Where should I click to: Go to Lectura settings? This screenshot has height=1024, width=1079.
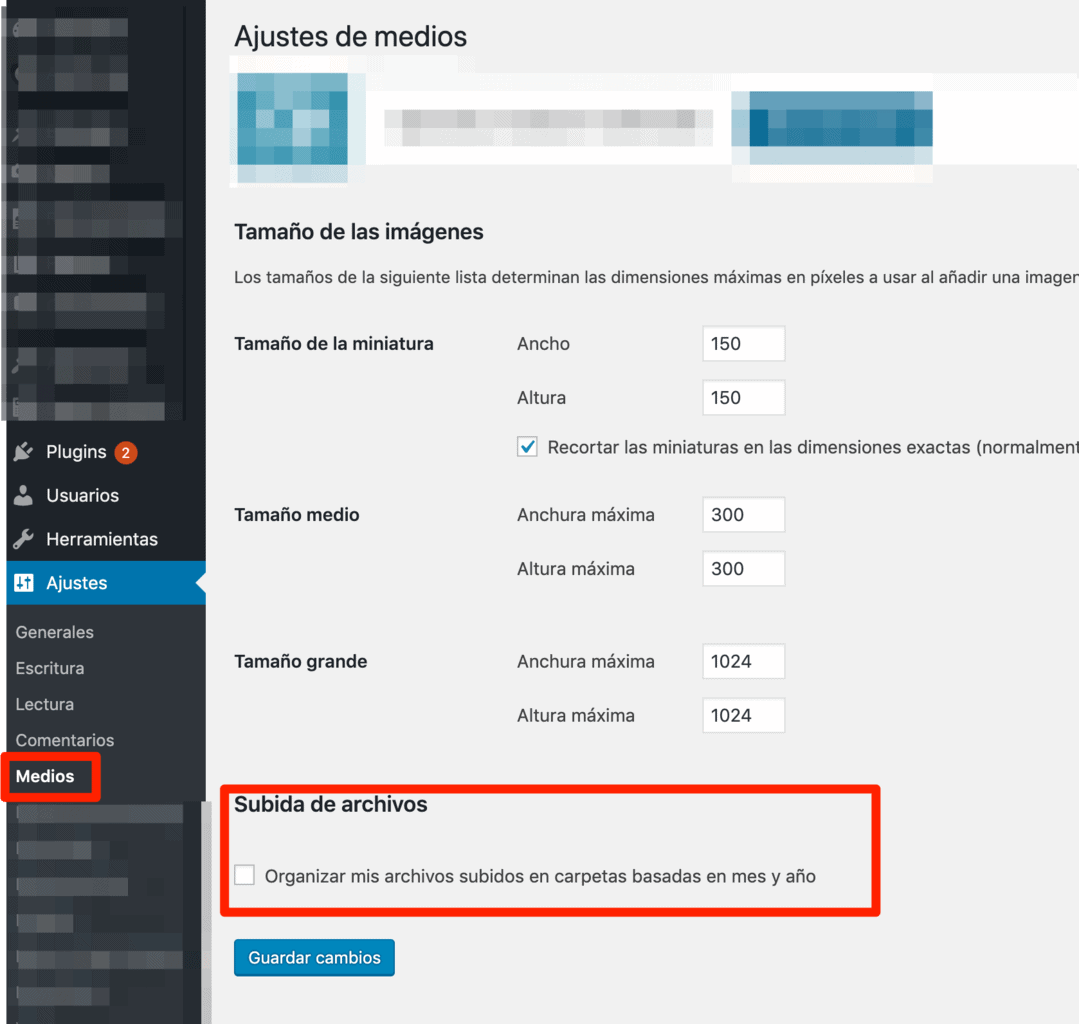[45, 704]
